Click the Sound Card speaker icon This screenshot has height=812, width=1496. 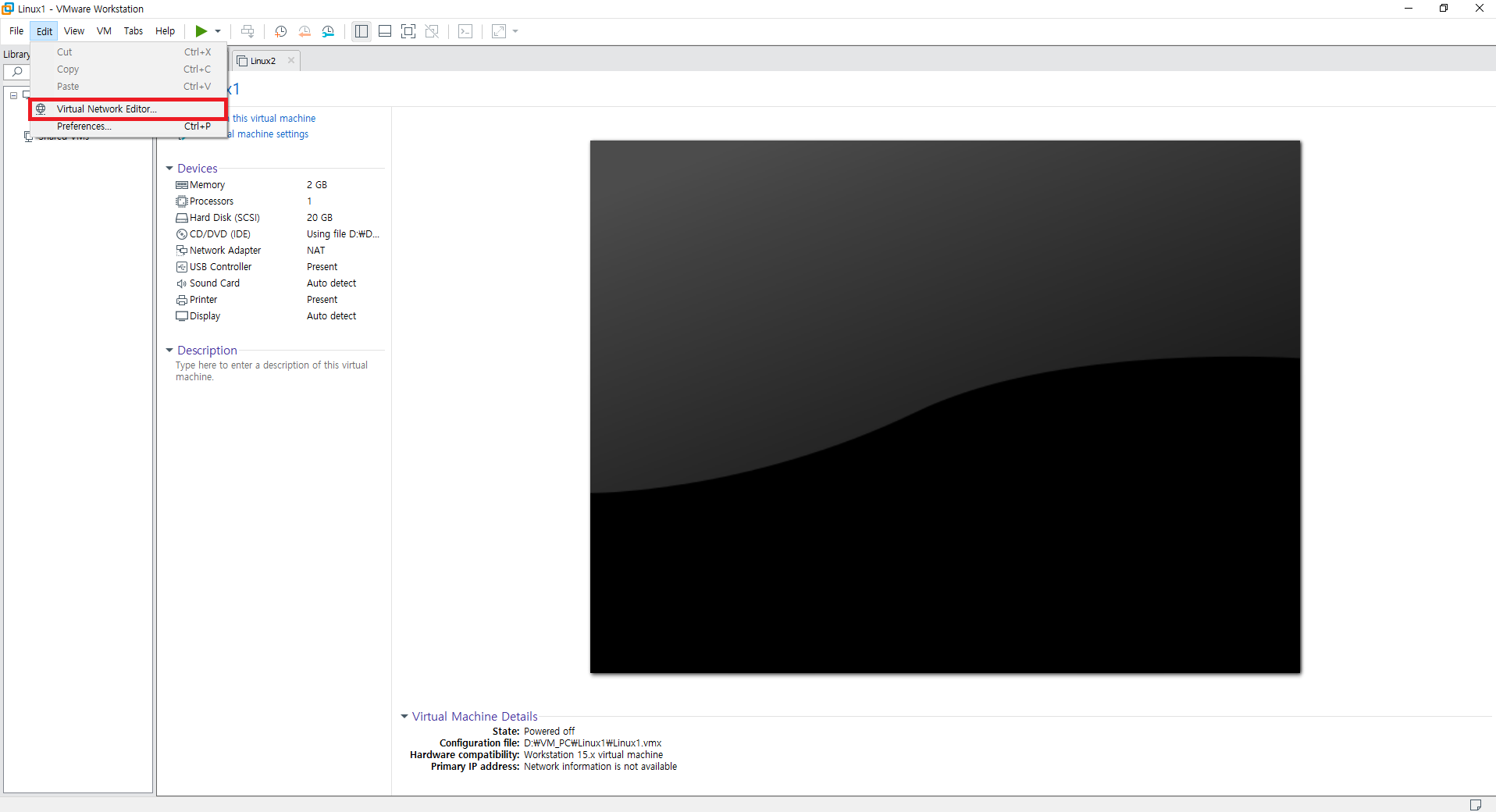182,283
